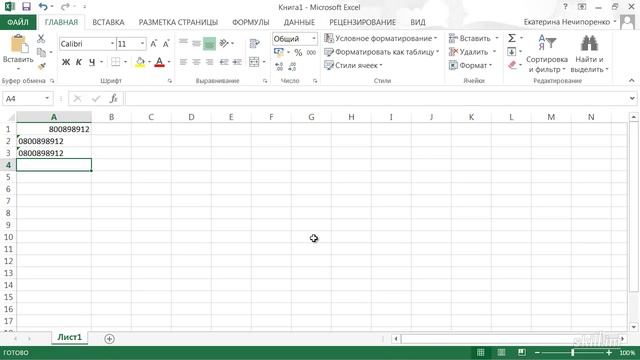Click the Fill down icon

tap(511, 52)
